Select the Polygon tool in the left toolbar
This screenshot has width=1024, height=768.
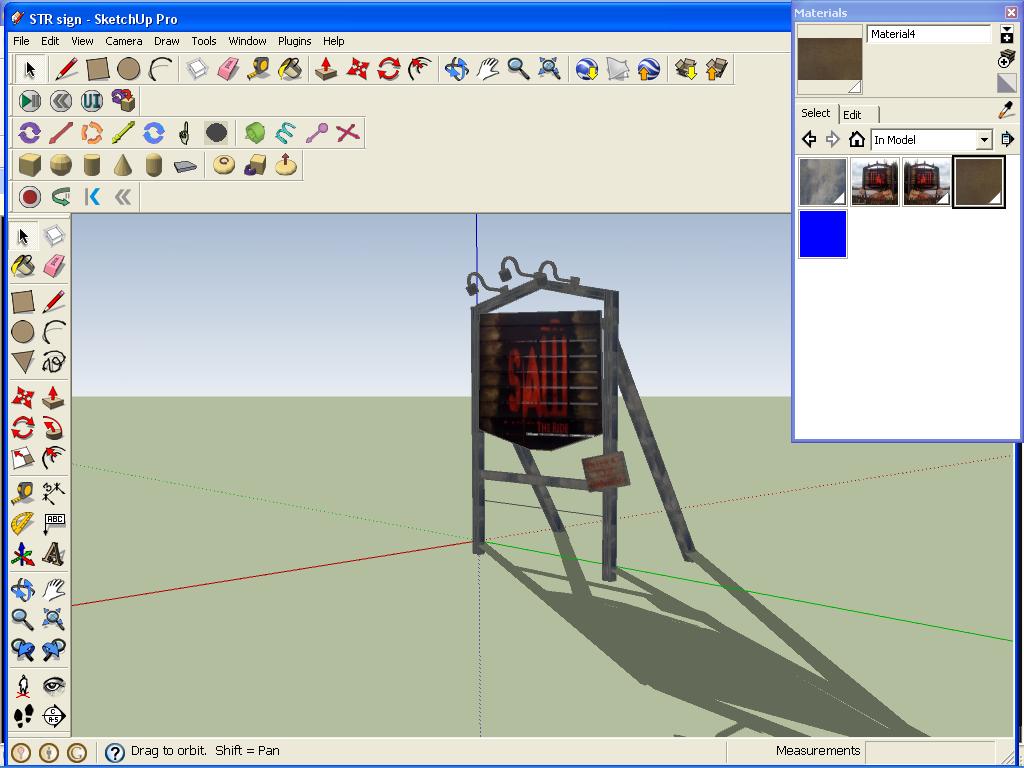pos(23,362)
